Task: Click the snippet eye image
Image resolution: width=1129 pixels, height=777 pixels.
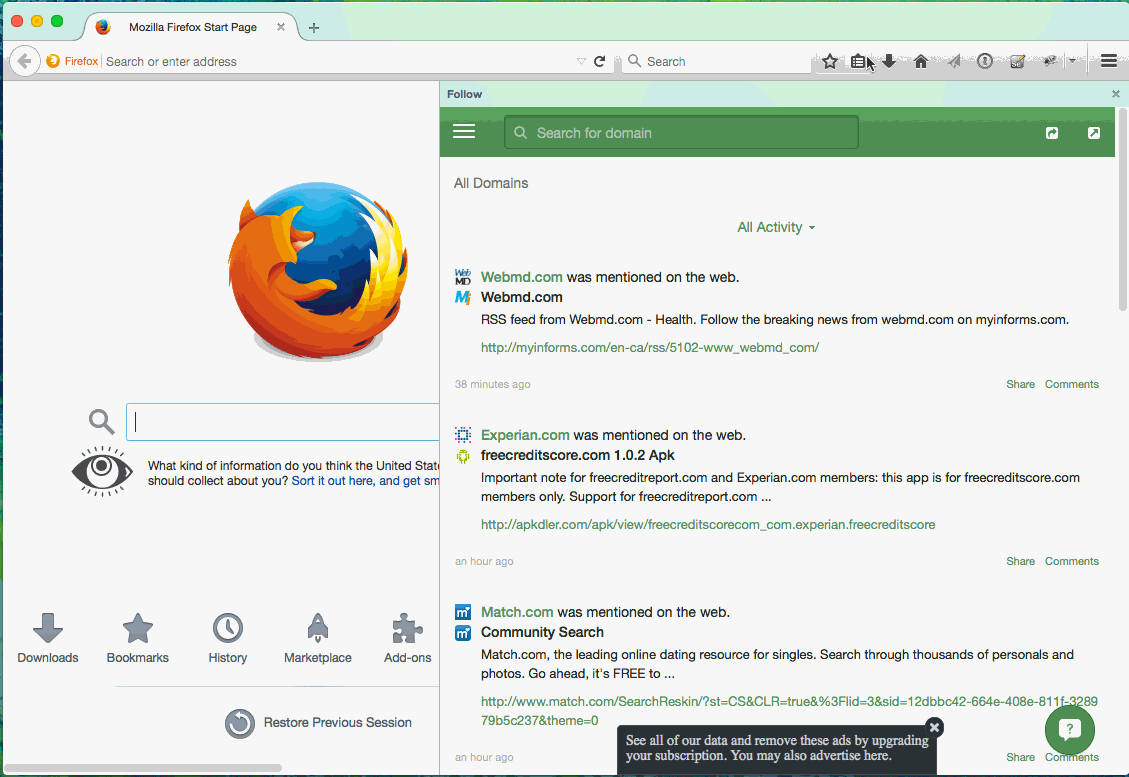Action: (x=102, y=471)
